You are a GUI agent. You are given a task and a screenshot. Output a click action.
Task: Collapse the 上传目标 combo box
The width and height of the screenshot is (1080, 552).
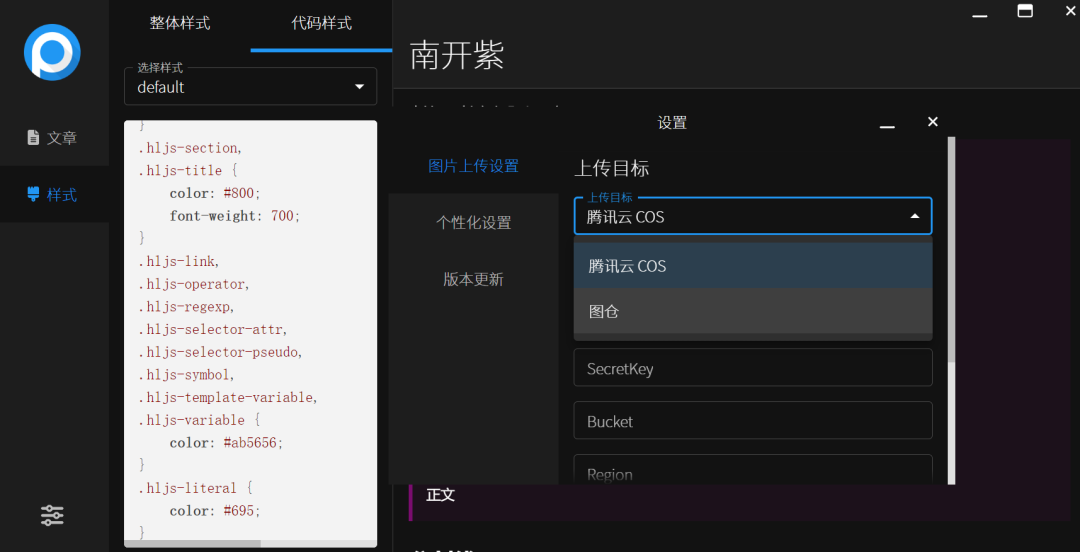(x=753, y=217)
